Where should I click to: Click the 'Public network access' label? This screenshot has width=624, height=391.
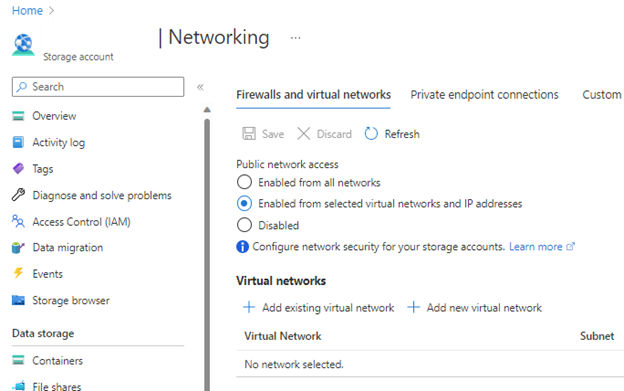point(287,164)
